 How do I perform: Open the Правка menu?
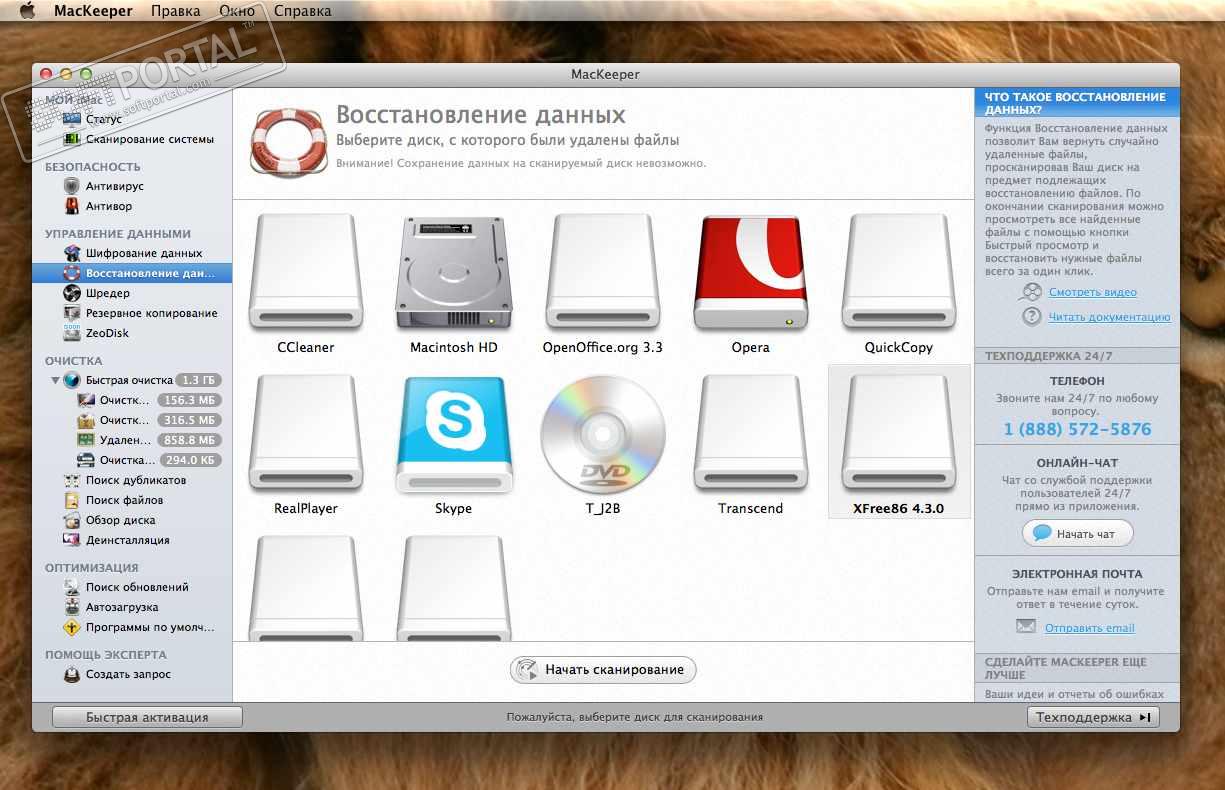(x=176, y=11)
